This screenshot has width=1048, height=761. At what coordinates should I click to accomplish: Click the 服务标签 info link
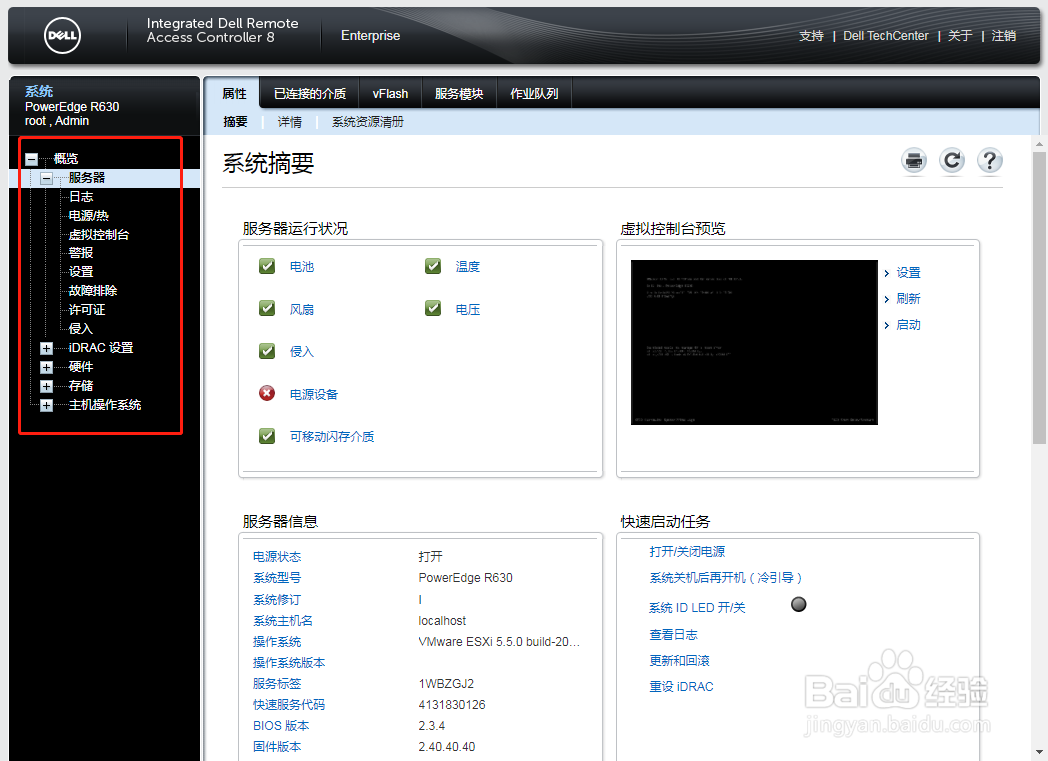[x=277, y=683]
